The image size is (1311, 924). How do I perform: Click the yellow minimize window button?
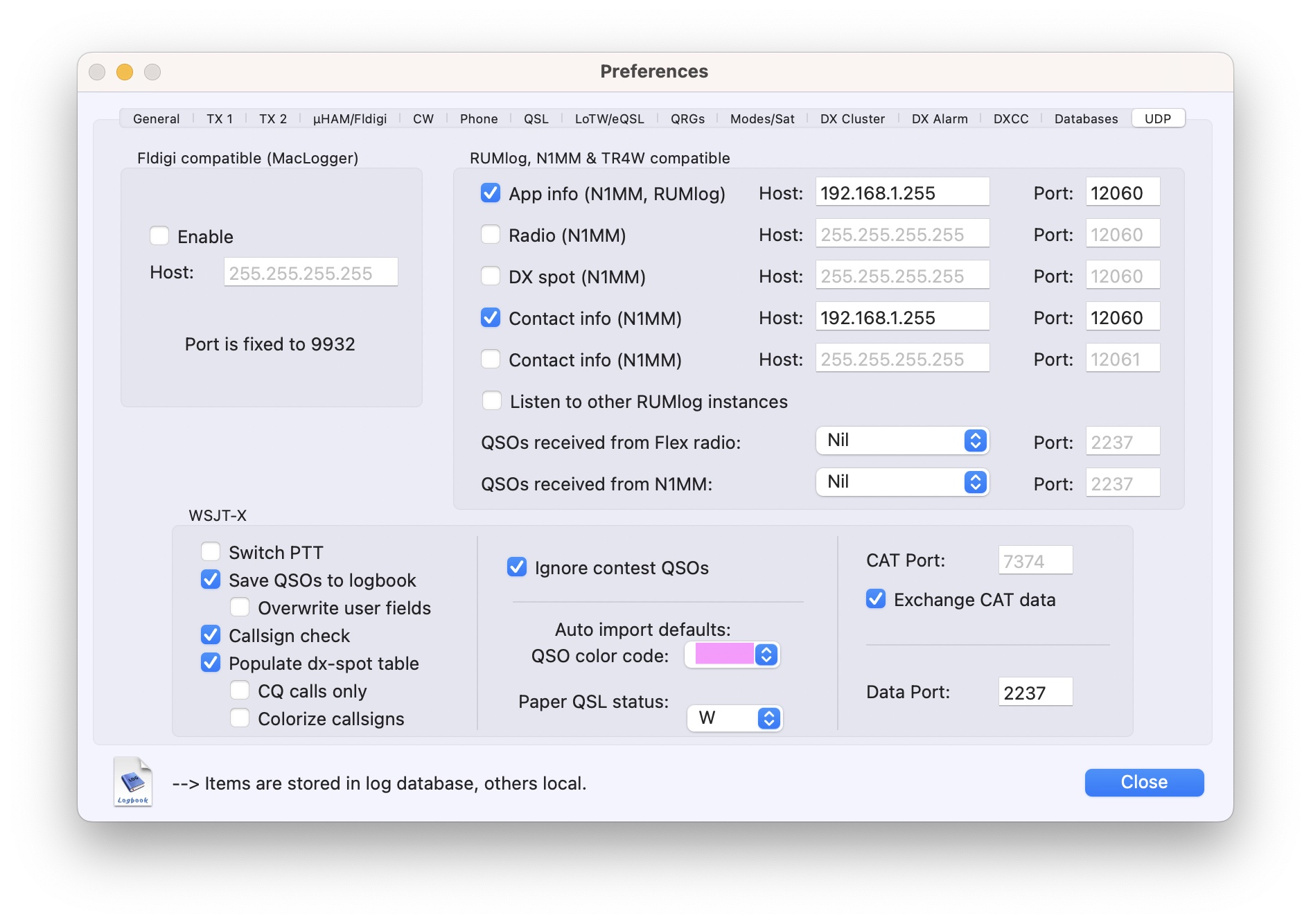click(125, 72)
